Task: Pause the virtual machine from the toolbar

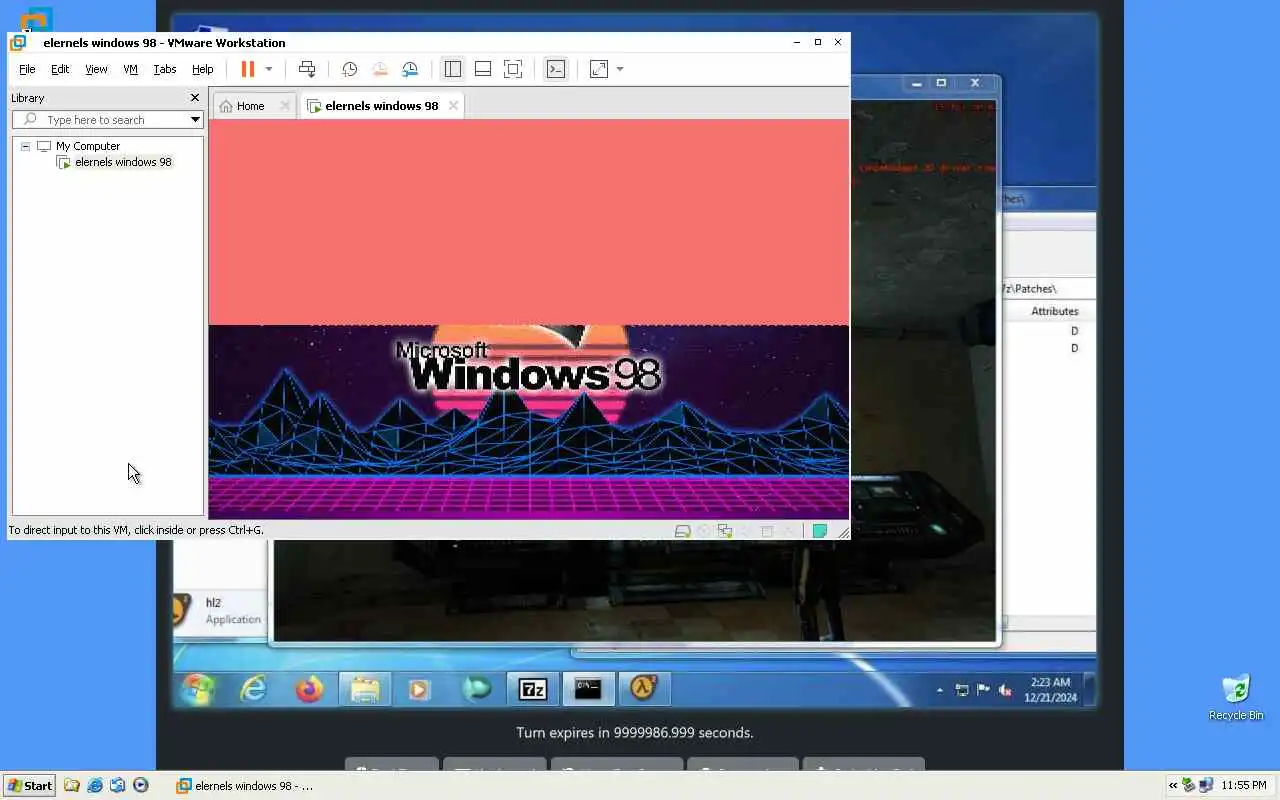Action: click(x=248, y=69)
